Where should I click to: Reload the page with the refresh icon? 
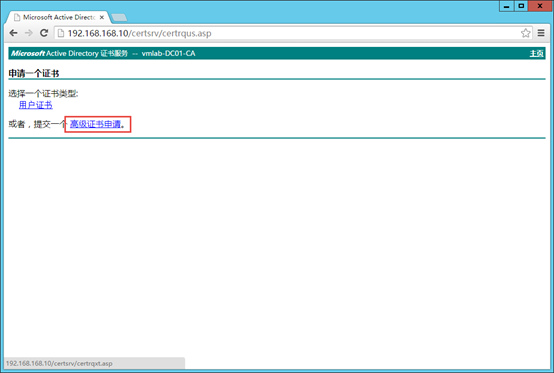pos(44,33)
